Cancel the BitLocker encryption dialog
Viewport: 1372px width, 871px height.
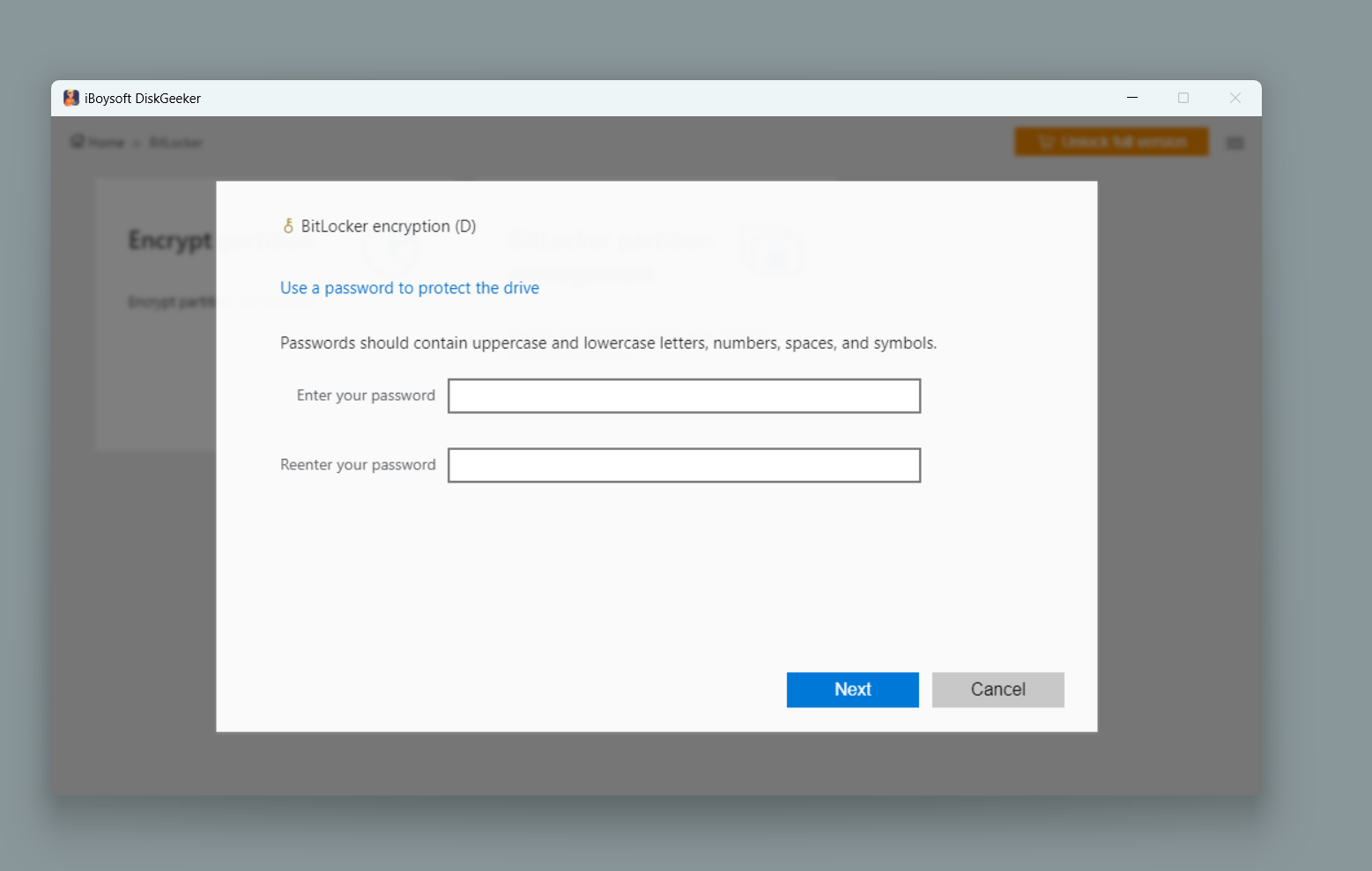pyautogui.click(x=997, y=690)
